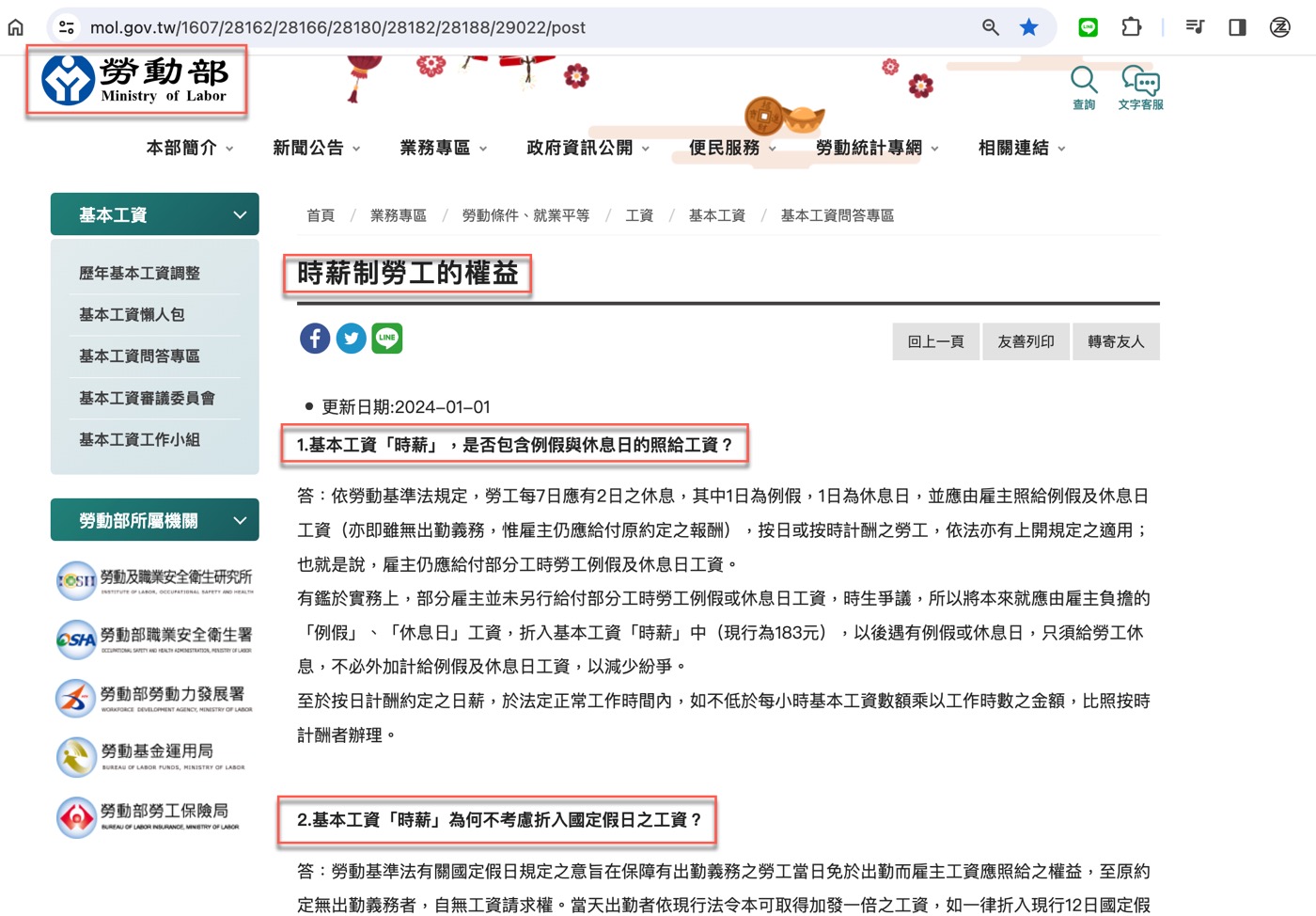The width and height of the screenshot is (1316, 916).
Task: Go to 首頁 breadcrumb link
Action: 321,215
